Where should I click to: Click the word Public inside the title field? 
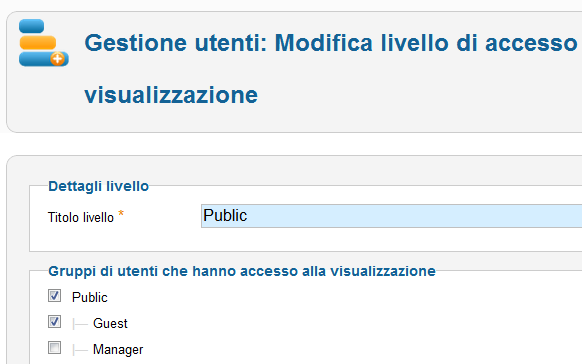point(225,216)
